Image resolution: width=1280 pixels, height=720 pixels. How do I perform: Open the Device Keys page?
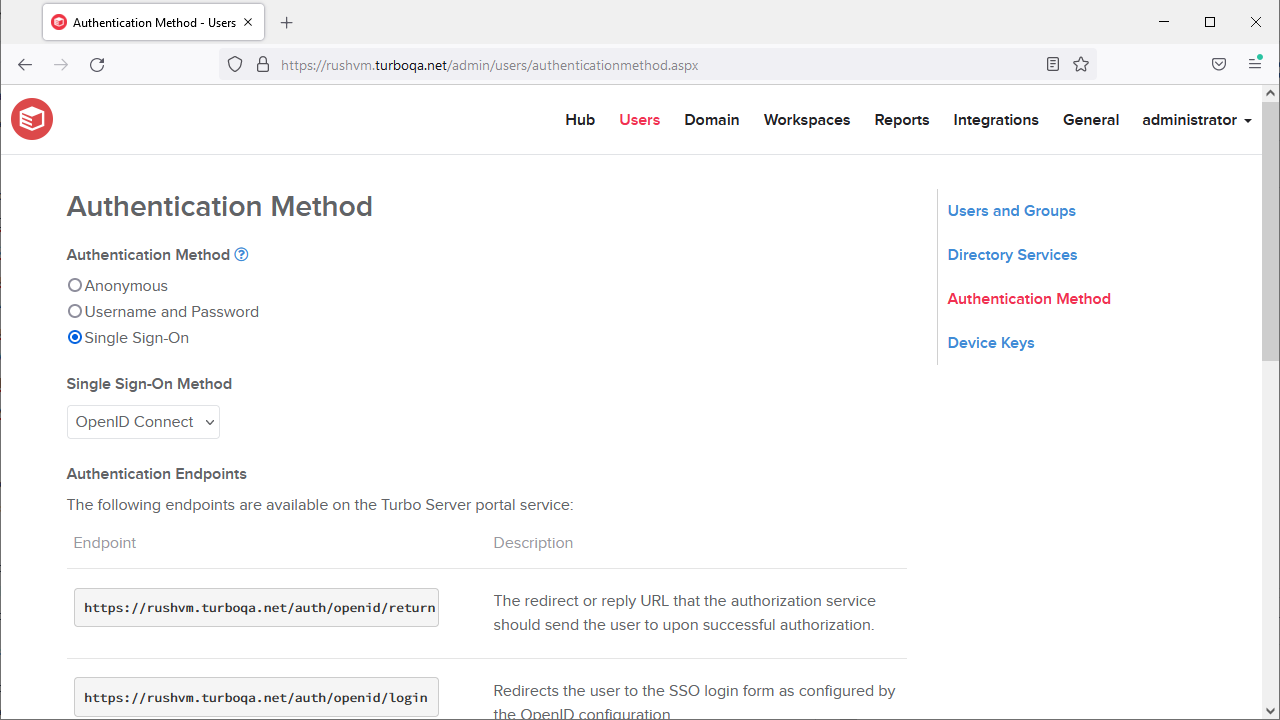tap(990, 343)
